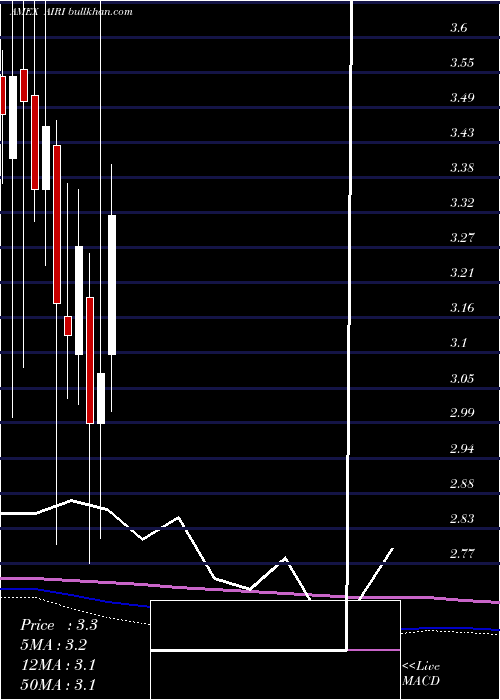This screenshot has height=700, width=500.
Task: Click the 3.1 price axis label
Action: (458, 343)
